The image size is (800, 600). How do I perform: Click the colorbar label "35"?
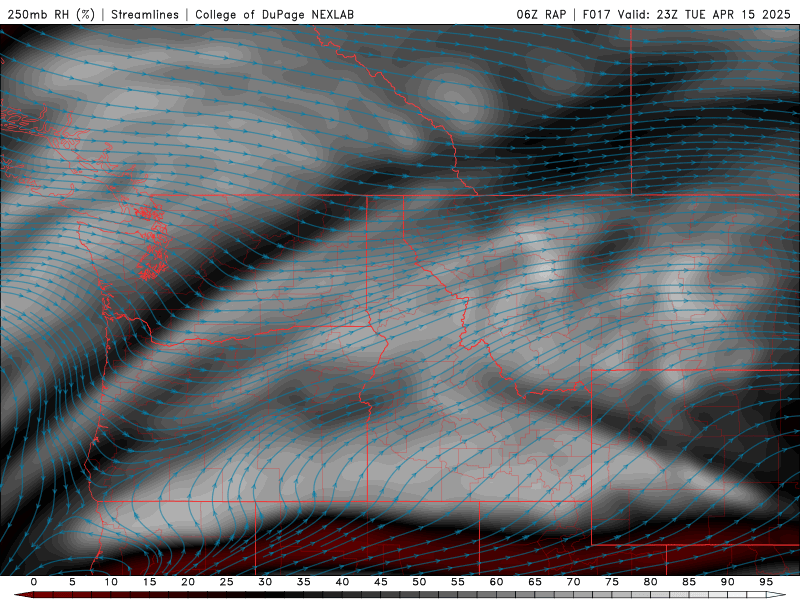point(304,582)
